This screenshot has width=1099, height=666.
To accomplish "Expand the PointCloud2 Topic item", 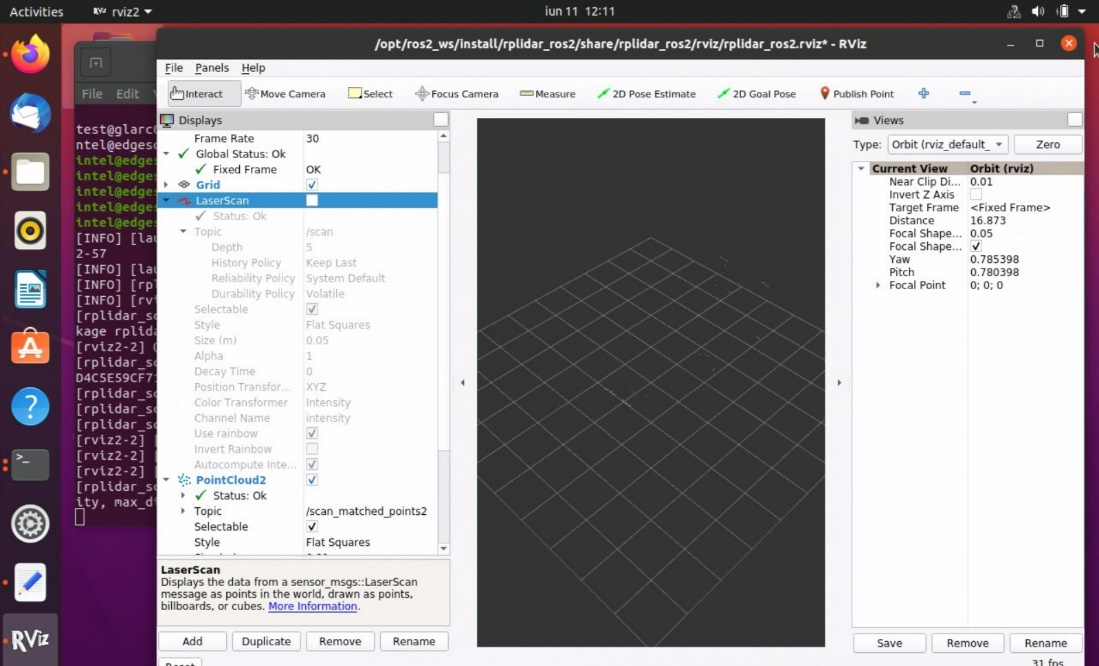I will [x=183, y=511].
